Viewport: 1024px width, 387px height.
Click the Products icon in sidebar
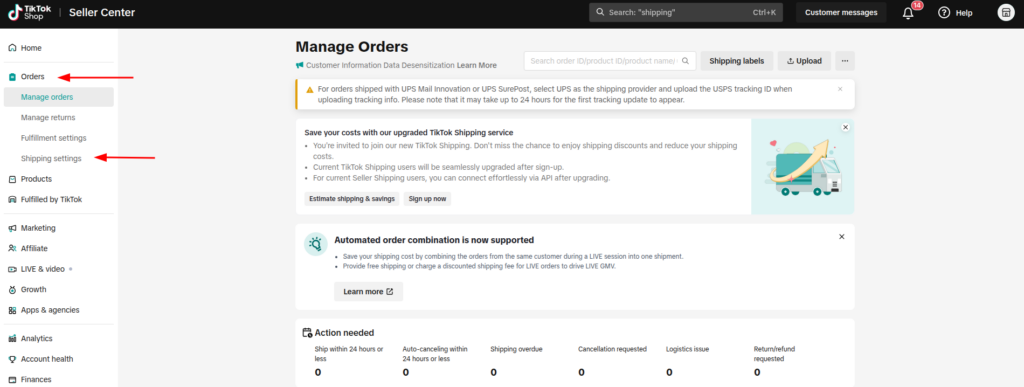pyautogui.click(x=12, y=179)
